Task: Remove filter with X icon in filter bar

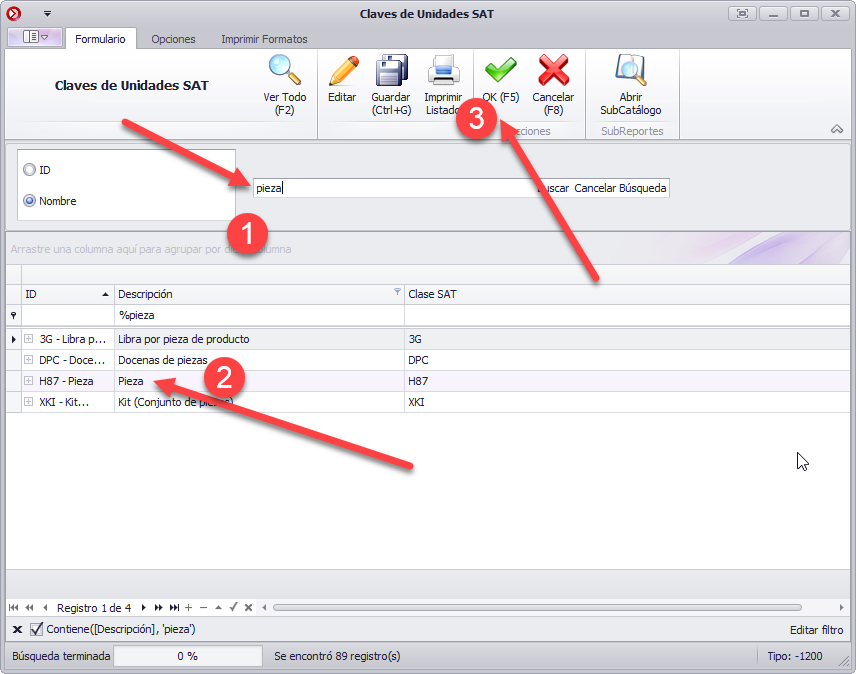Action: click(x=17, y=629)
